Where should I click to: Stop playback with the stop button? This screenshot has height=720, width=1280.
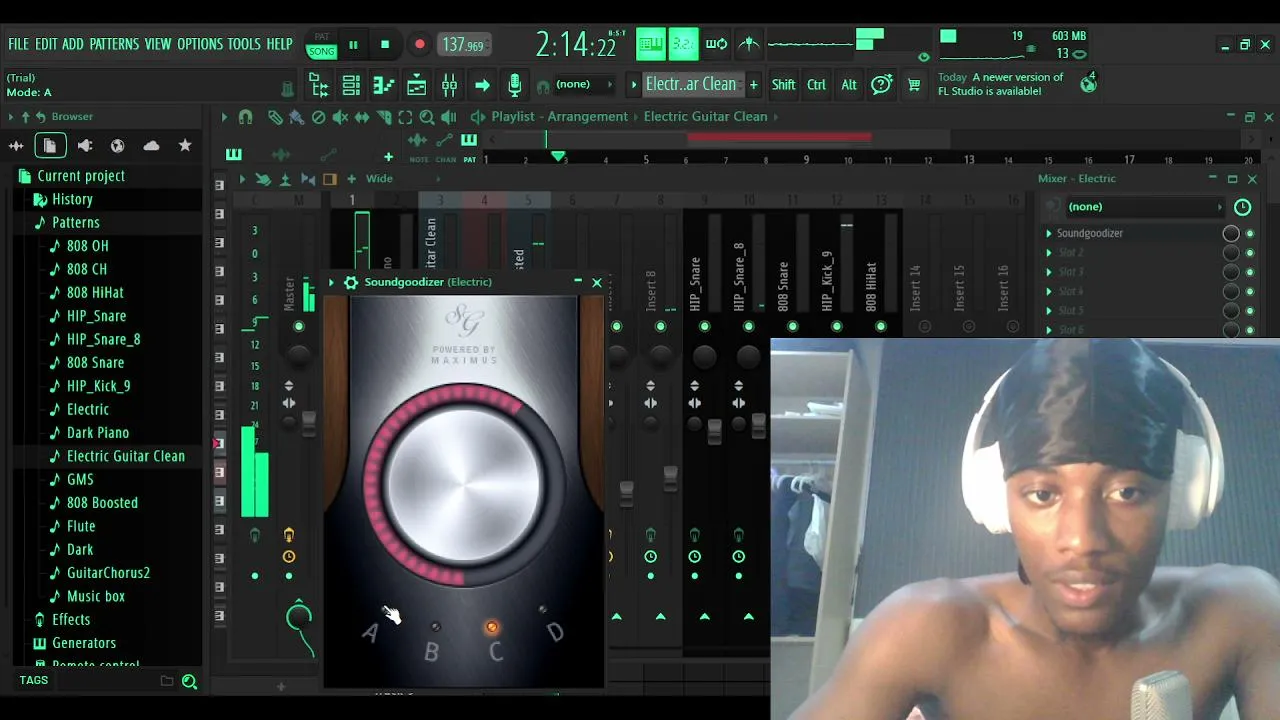point(385,44)
